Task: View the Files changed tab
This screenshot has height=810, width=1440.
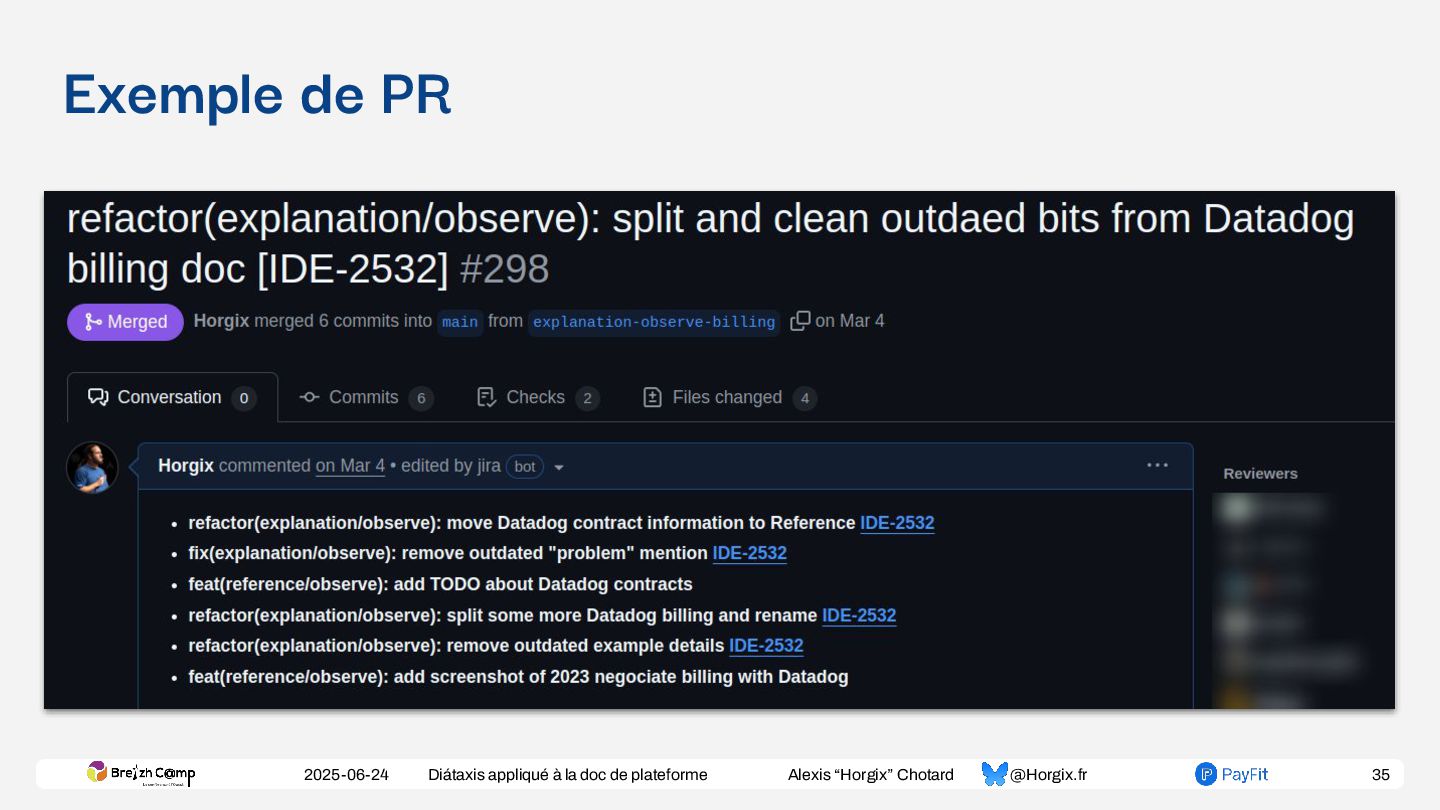Action: (729, 398)
